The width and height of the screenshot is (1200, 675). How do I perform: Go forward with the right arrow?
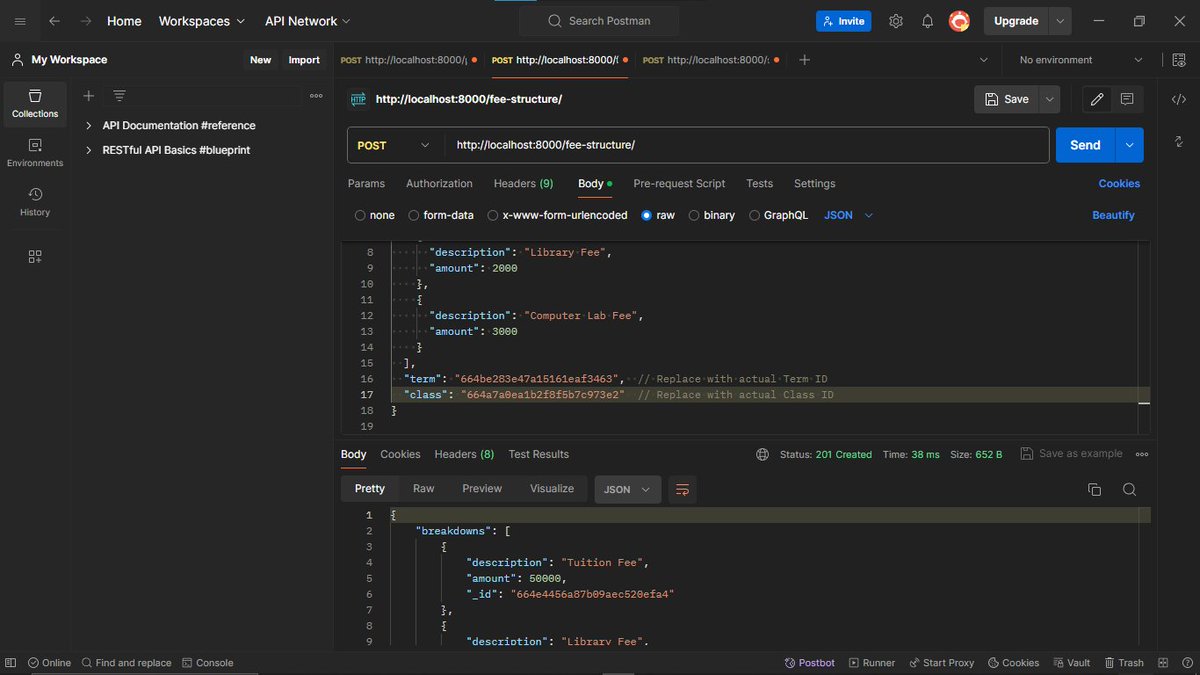coord(86,21)
